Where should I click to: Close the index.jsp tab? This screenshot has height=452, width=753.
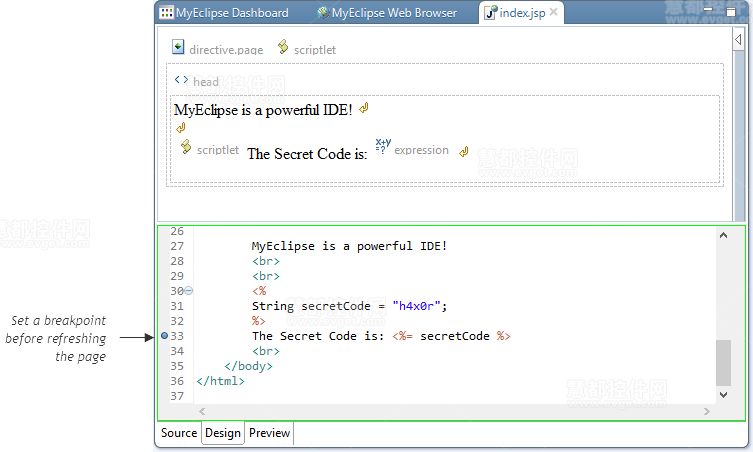pyautogui.click(x=554, y=12)
